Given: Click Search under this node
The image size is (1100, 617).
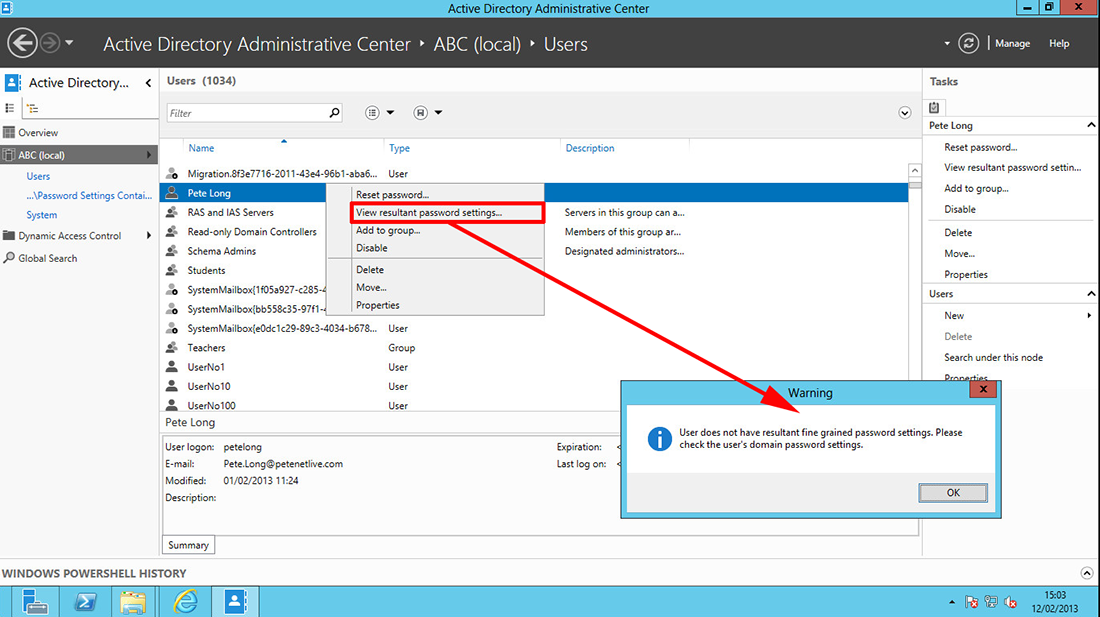Looking at the screenshot, I should coord(993,358).
